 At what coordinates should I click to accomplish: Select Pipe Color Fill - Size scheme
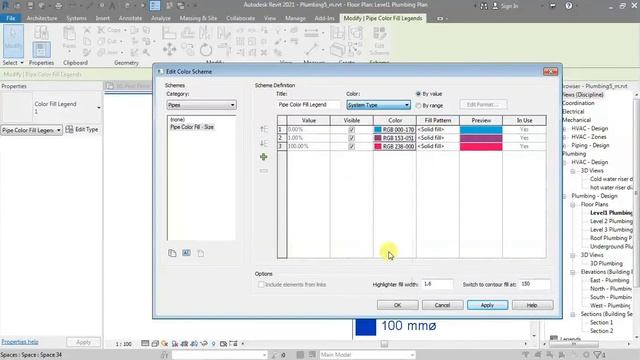point(192,127)
